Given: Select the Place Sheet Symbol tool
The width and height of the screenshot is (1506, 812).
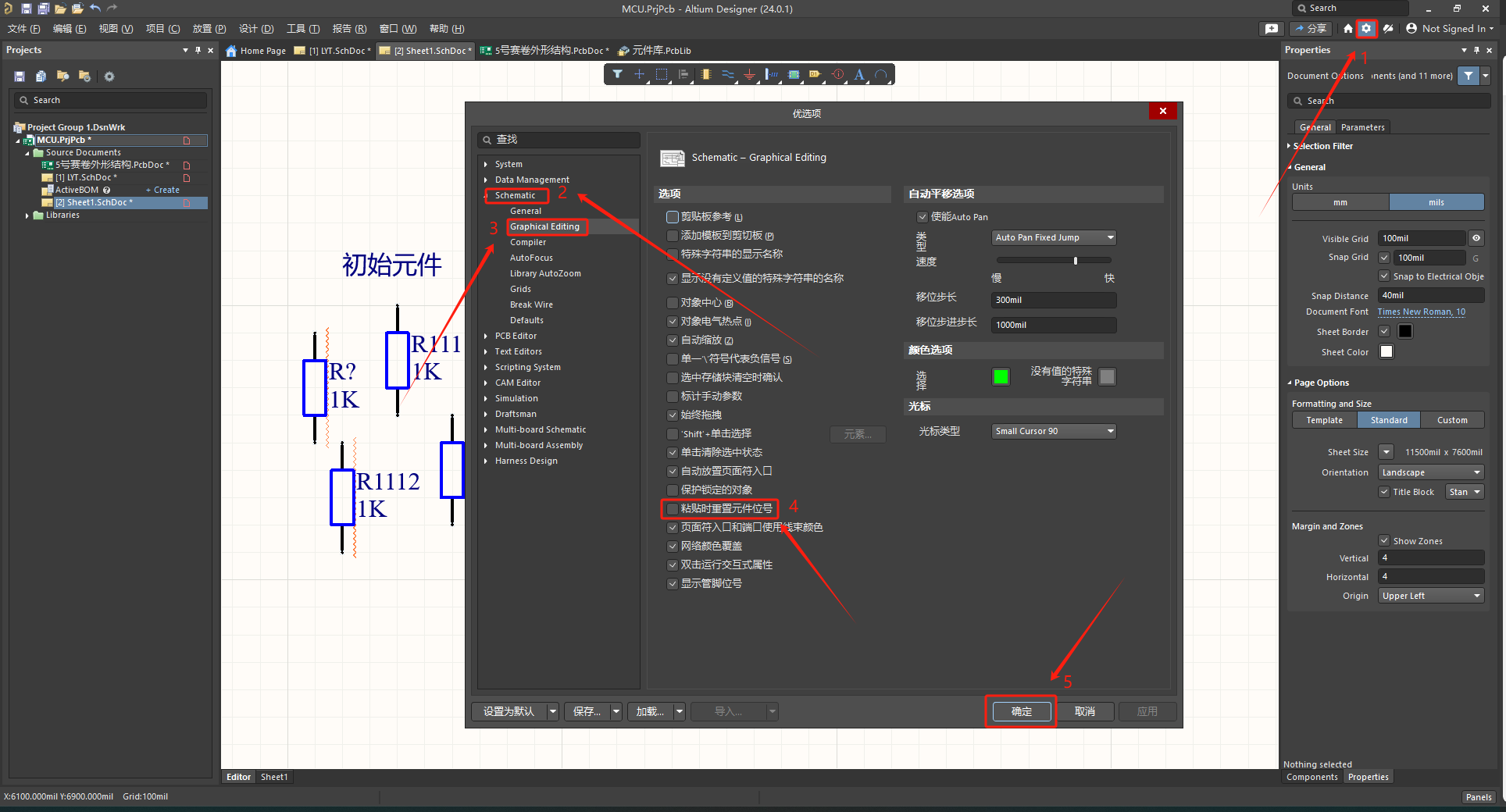Looking at the screenshot, I should (x=794, y=74).
